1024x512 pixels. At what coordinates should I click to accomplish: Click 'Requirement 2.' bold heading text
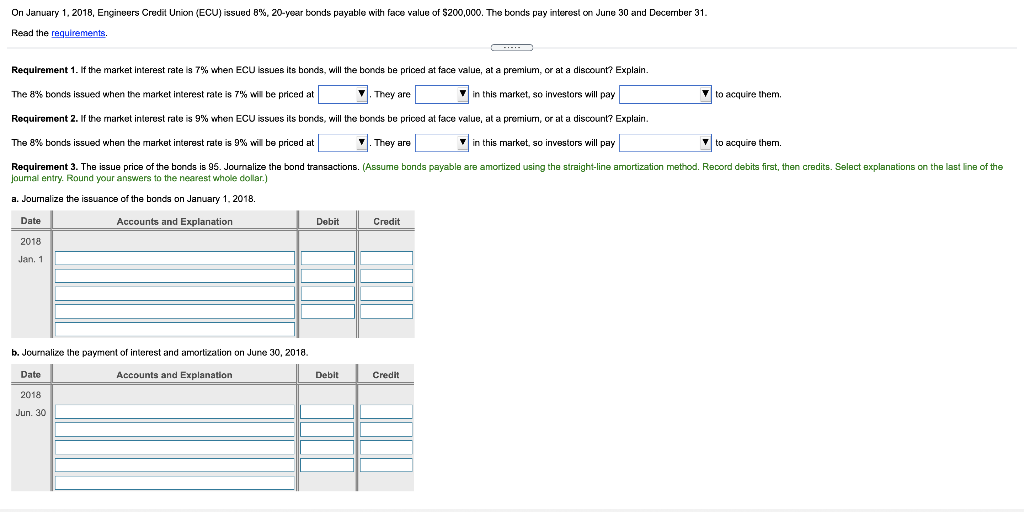pos(45,119)
